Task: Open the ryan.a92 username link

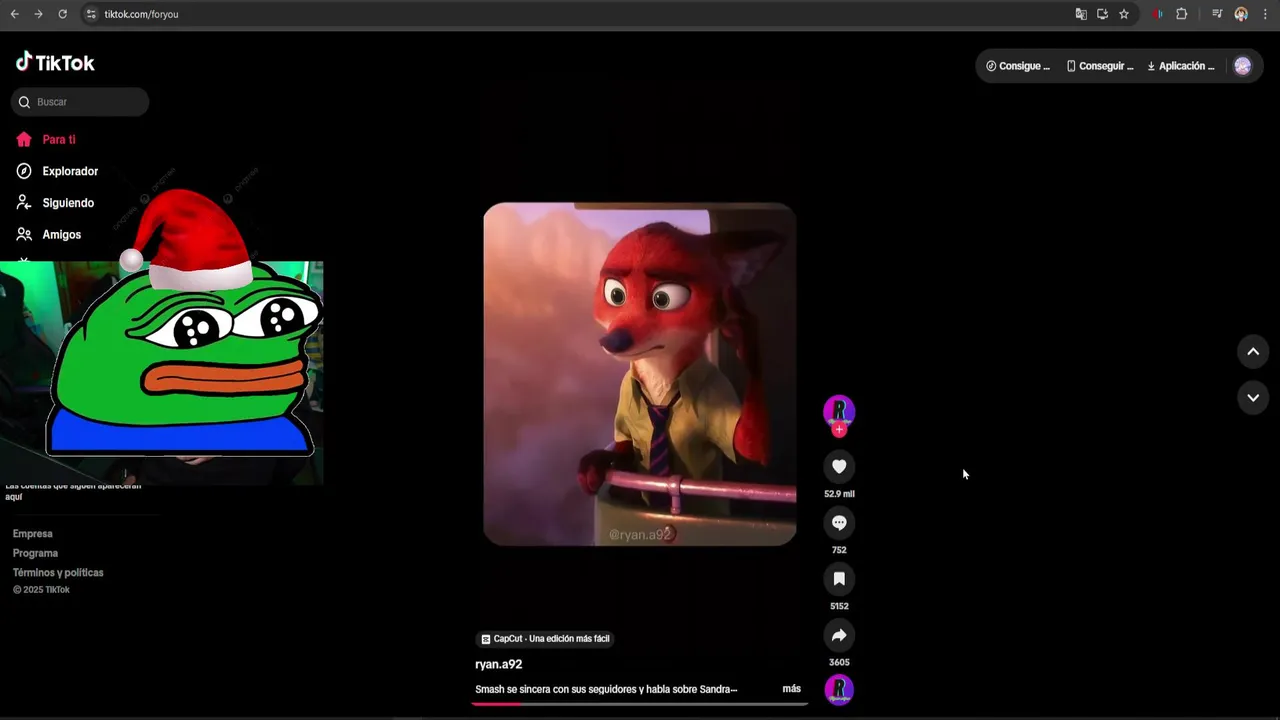Action: tap(498, 664)
